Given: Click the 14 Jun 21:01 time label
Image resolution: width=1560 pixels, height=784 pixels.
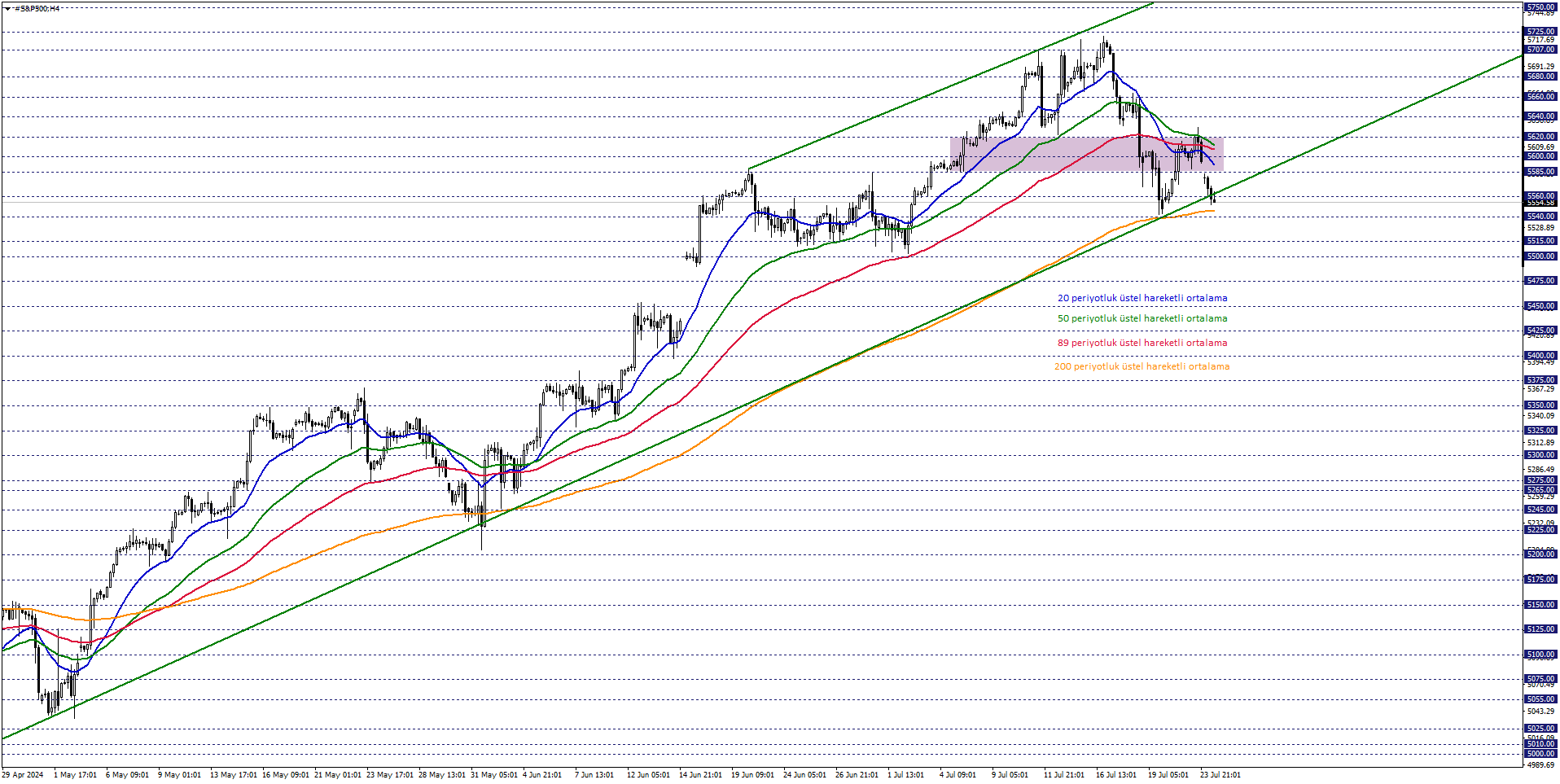Looking at the screenshot, I should click(x=701, y=775).
